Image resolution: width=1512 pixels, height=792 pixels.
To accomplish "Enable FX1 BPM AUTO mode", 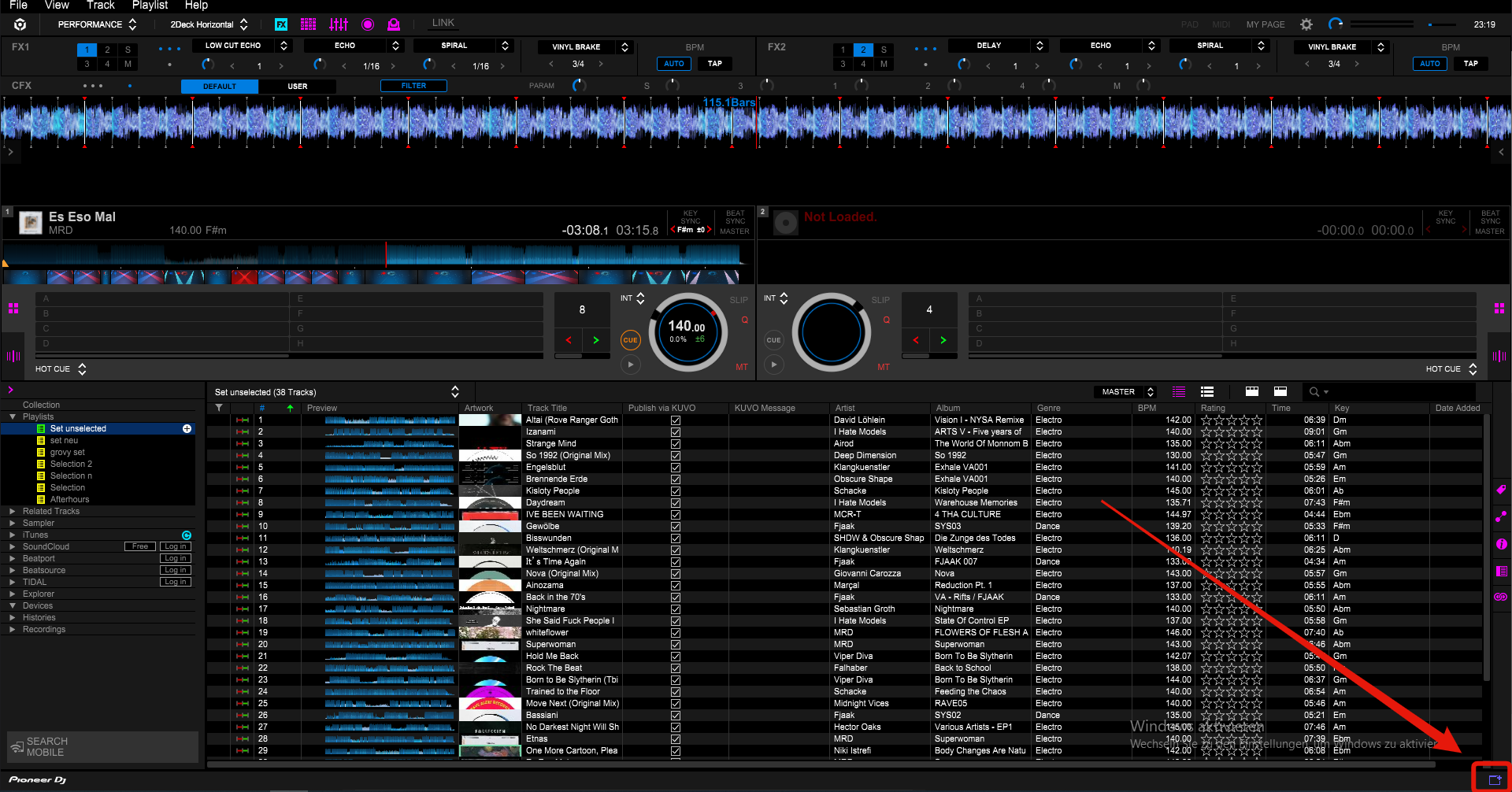I will click(674, 64).
